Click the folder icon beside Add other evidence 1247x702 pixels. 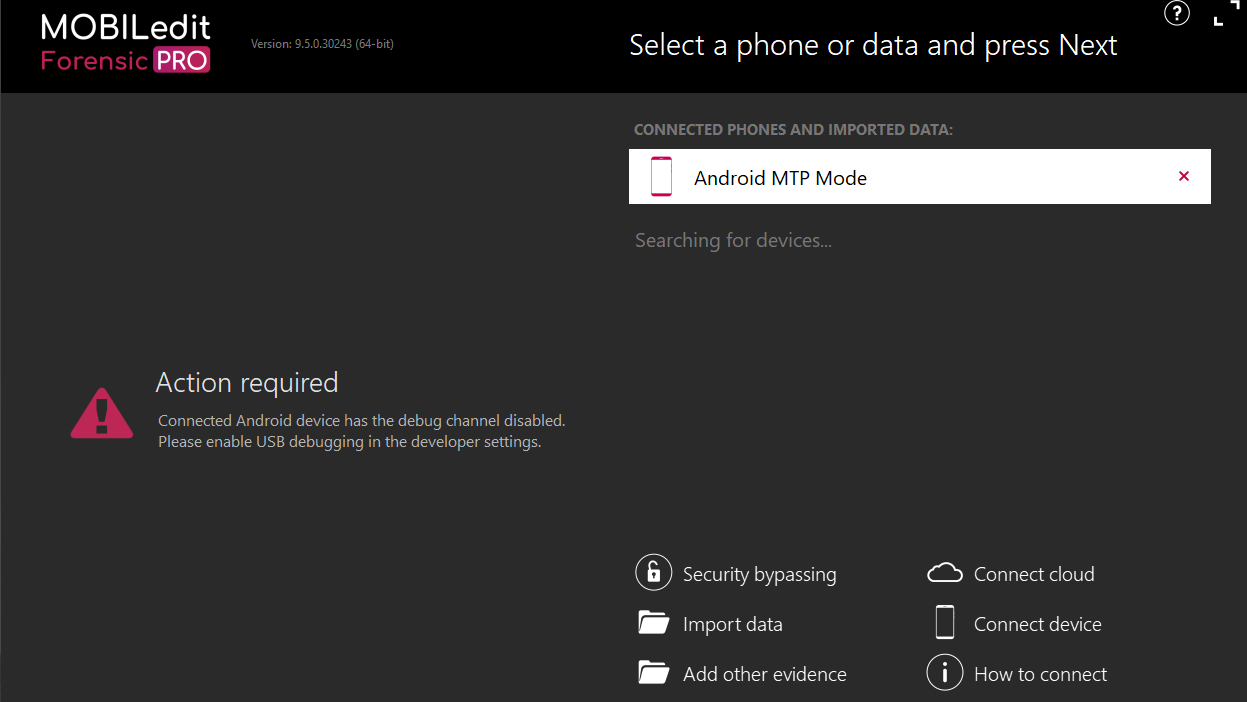[653, 673]
